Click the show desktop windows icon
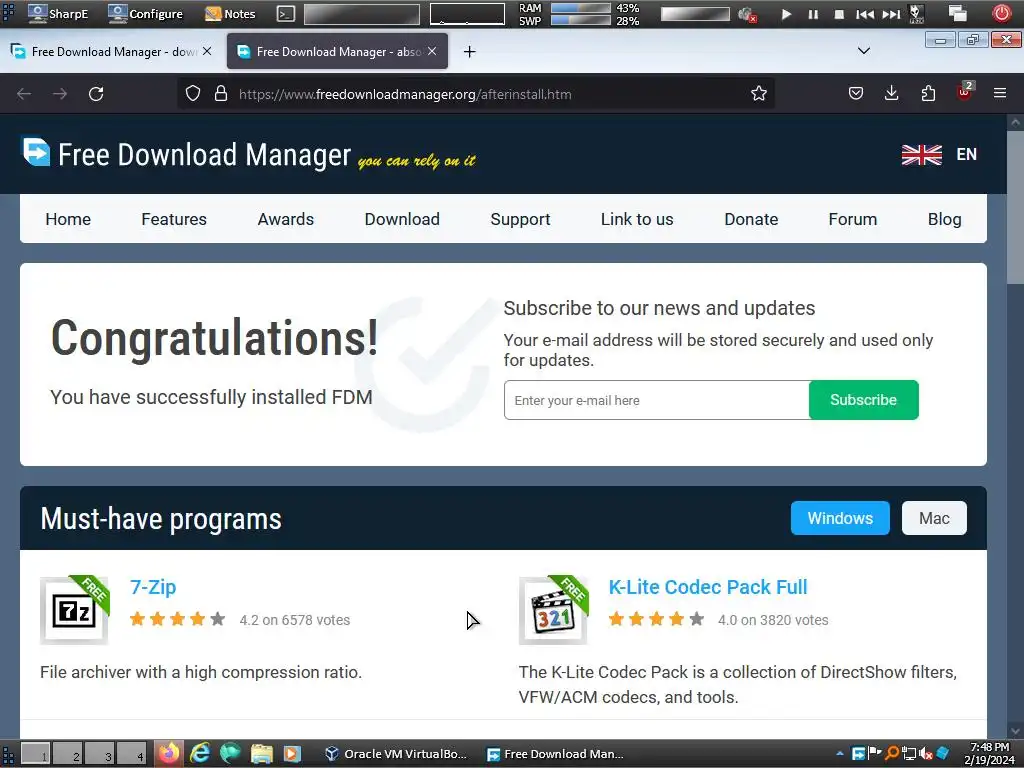 point(957,13)
